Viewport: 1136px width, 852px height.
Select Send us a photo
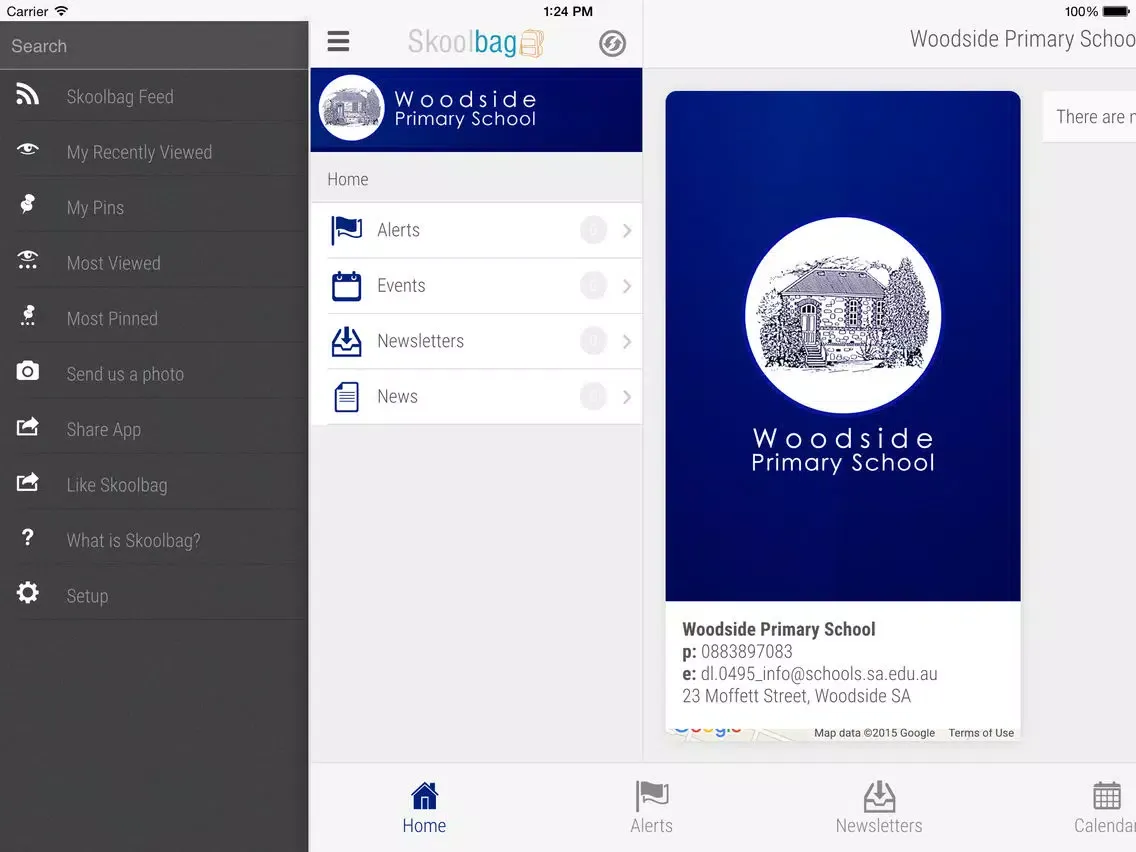coord(154,374)
